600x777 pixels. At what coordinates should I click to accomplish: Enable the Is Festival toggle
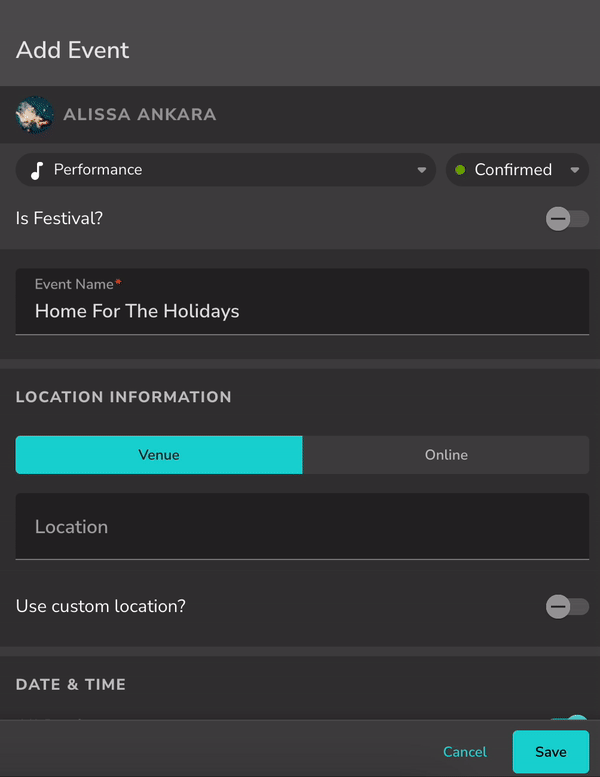(567, 218)
